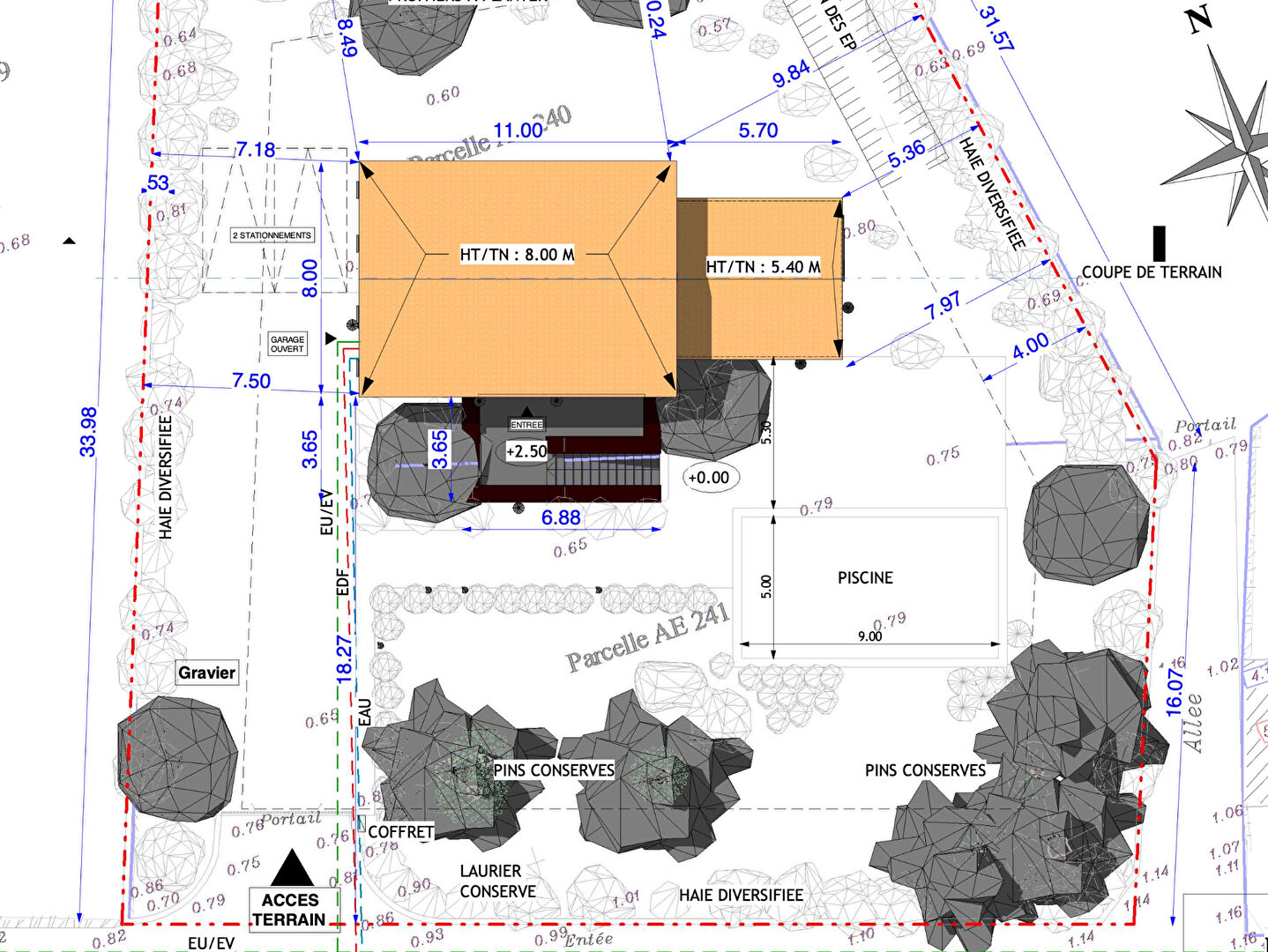Select the +2.50 elevation tag
The width and height of the screenshot is (1268, 952).
coord(526,451)
